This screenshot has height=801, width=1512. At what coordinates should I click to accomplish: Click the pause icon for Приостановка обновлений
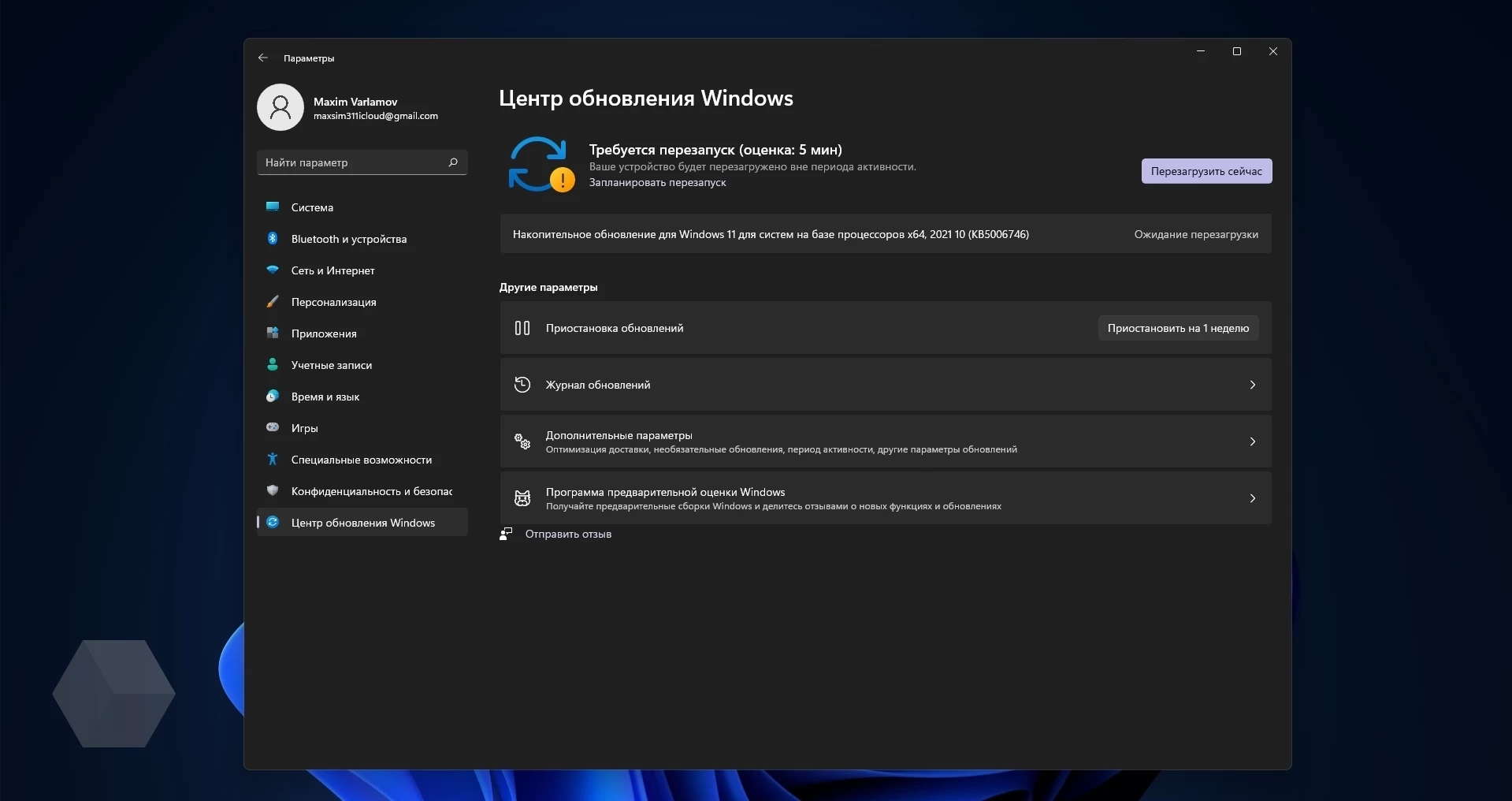(x=522, y=328)
